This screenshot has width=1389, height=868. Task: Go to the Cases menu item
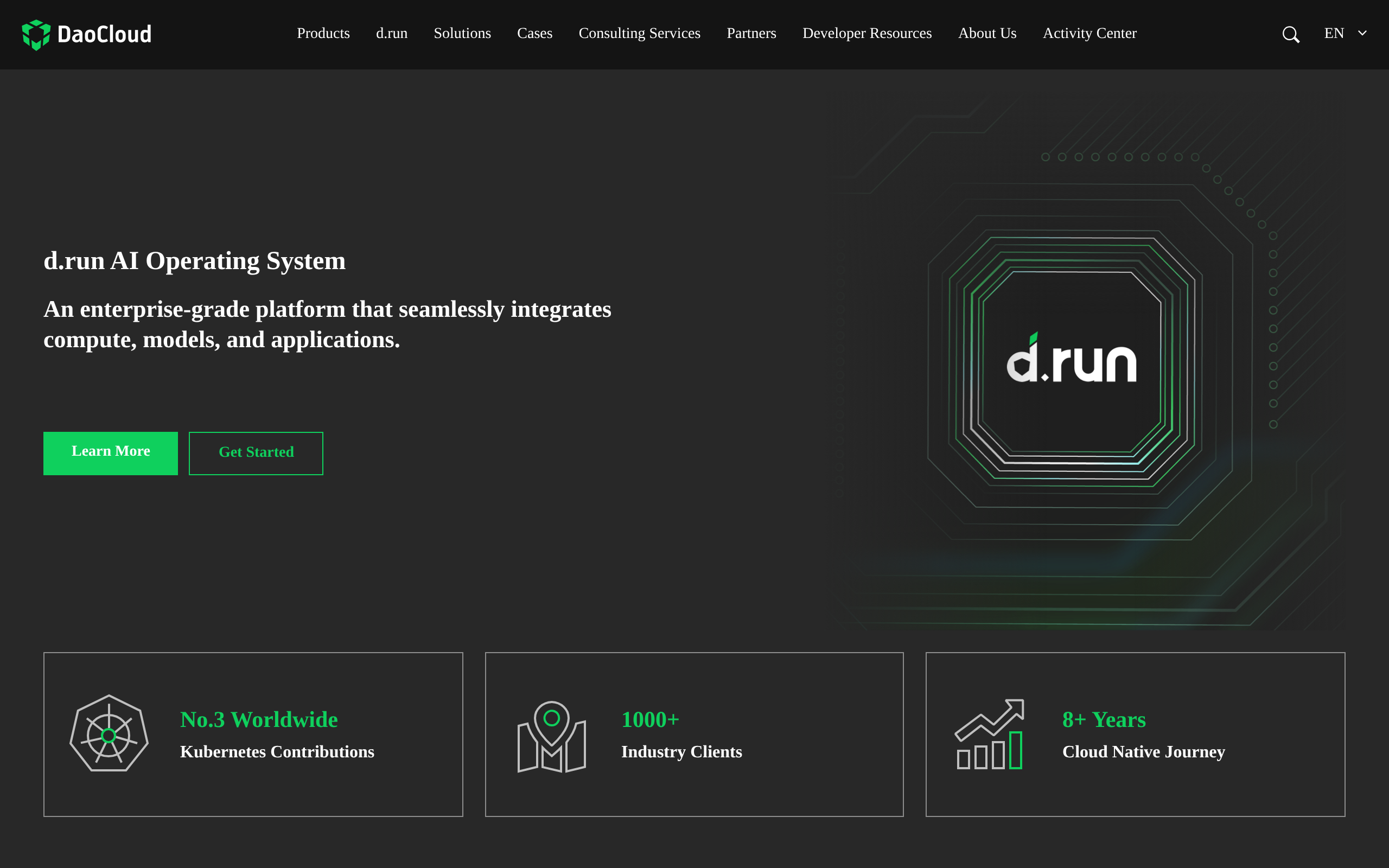[534, 33]
